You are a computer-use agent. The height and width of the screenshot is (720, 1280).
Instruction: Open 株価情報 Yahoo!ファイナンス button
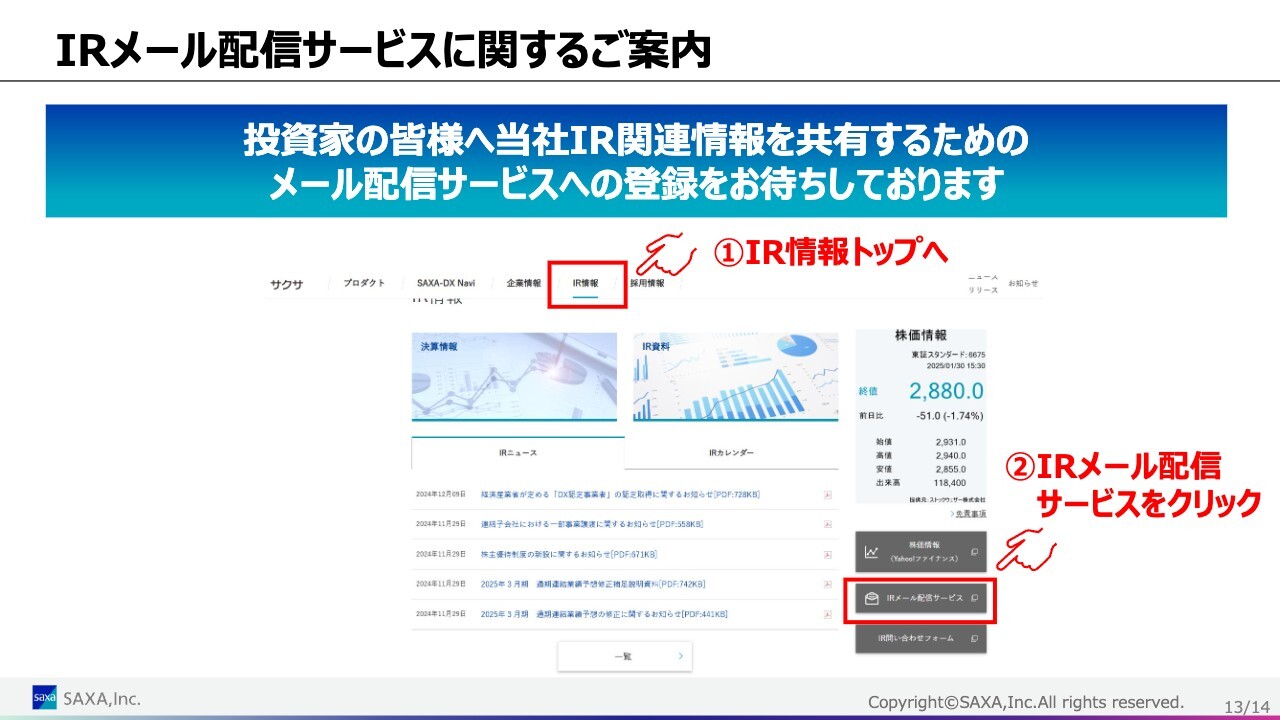[x=921, y=552]
